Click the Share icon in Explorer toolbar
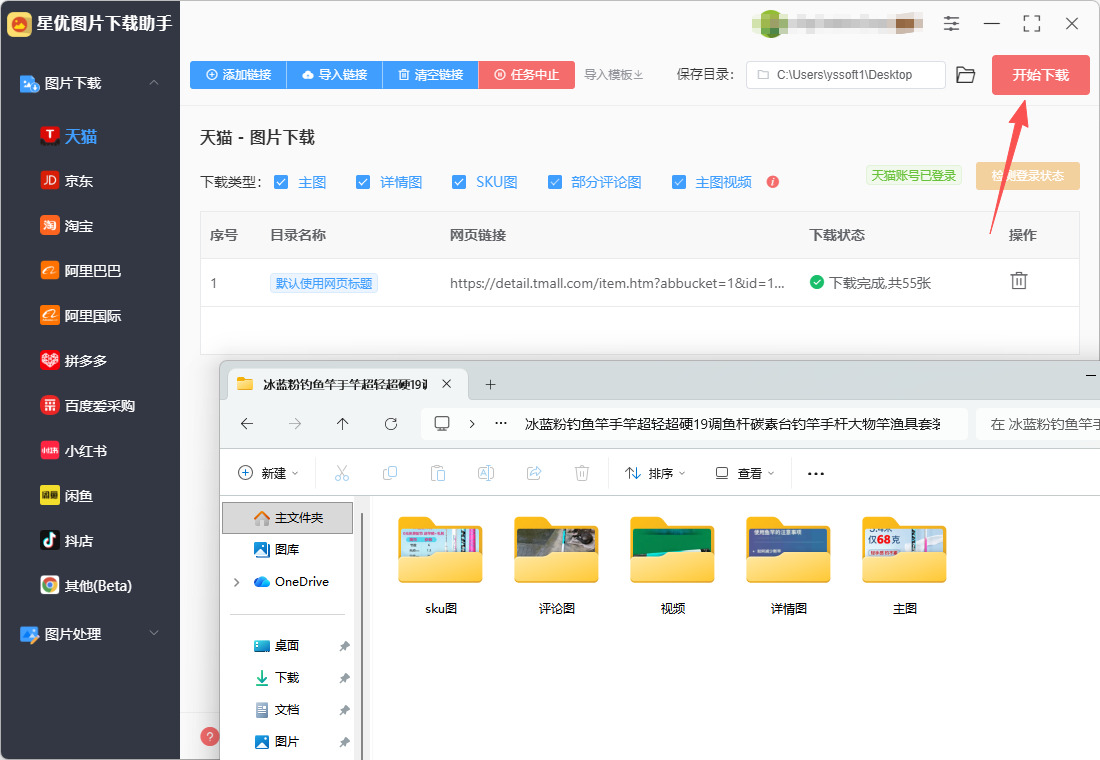Viewport: 1100px width, 760px height. click(x=534, y=473)
